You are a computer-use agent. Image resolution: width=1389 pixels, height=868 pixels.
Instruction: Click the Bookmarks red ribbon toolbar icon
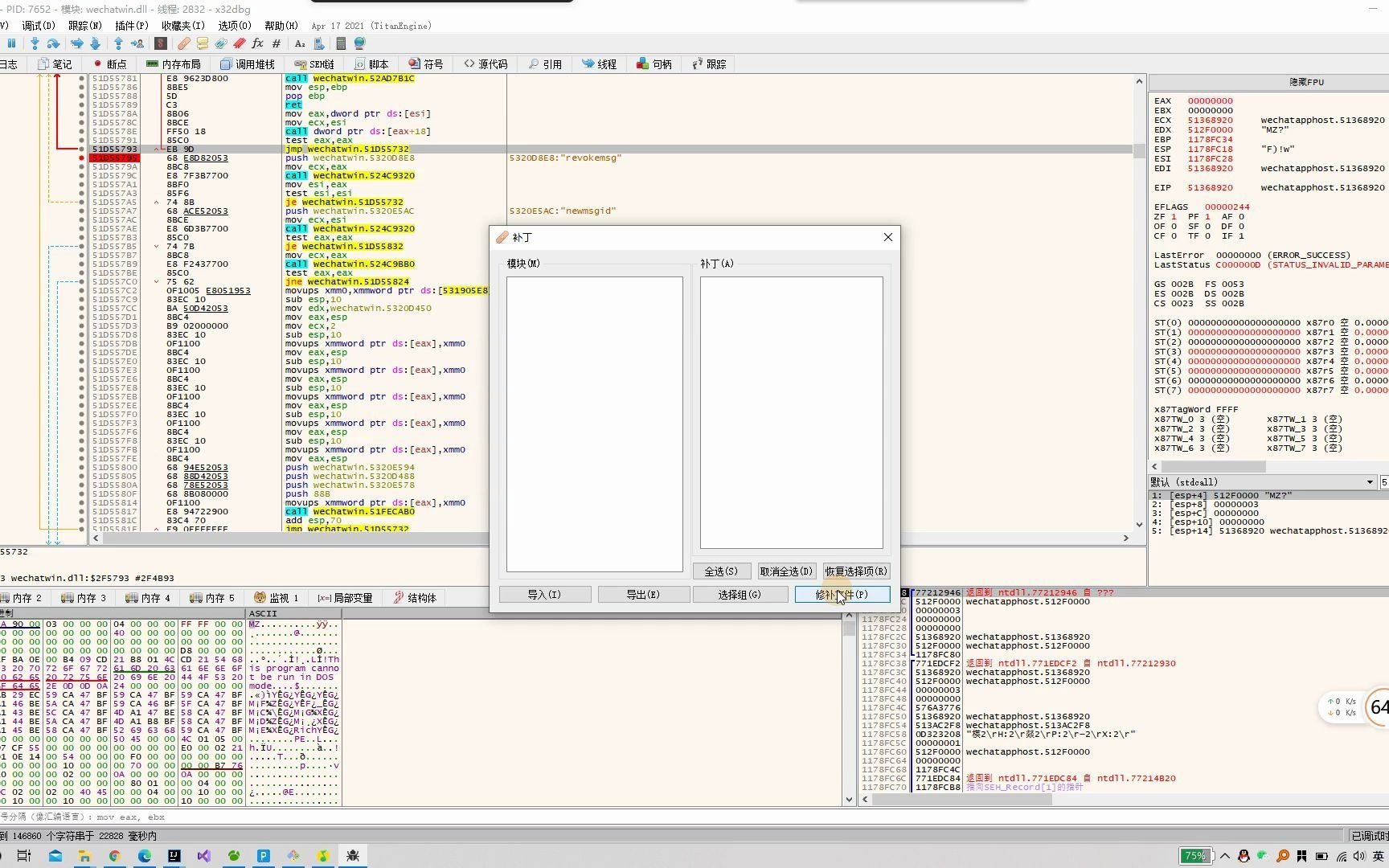click(x=239, y=43)
